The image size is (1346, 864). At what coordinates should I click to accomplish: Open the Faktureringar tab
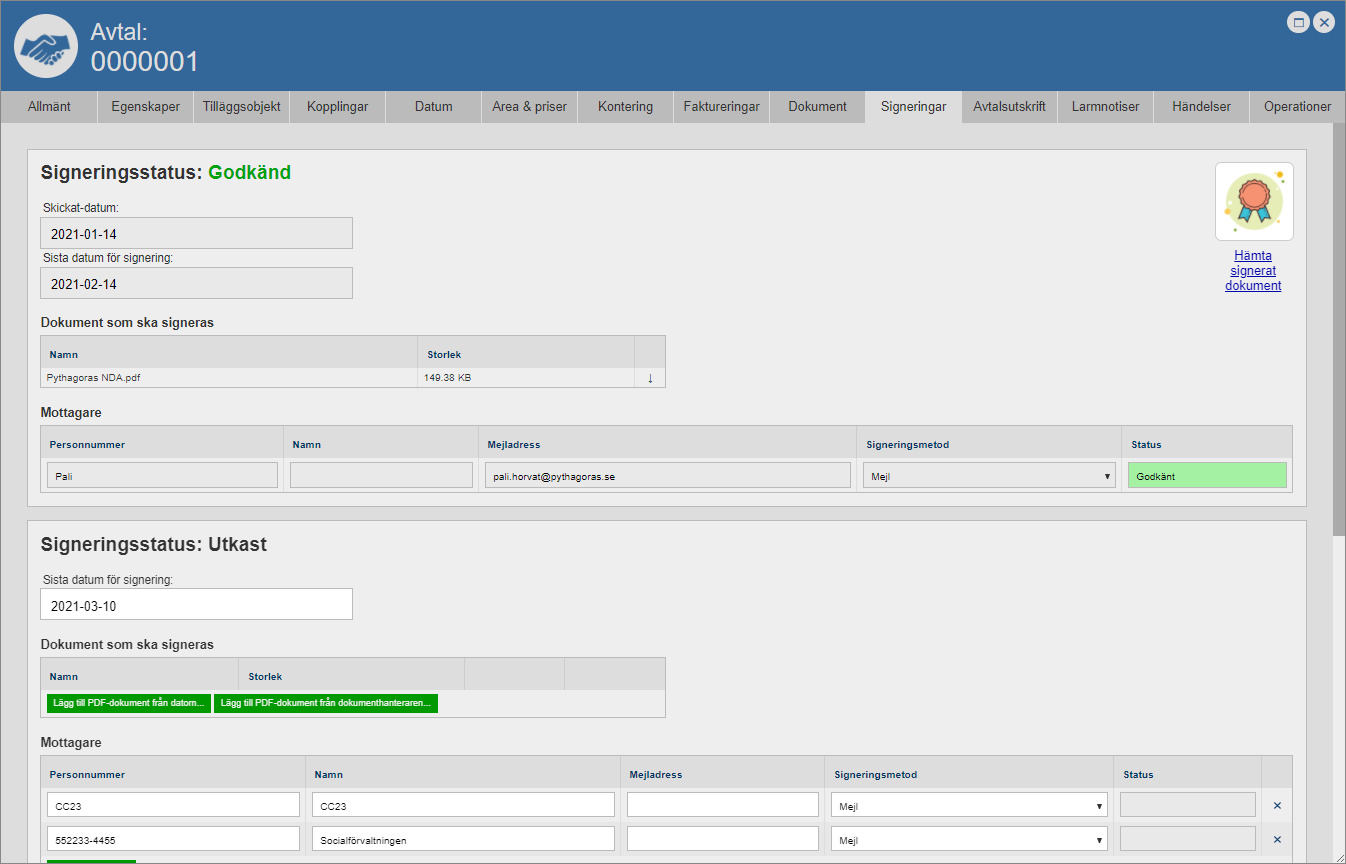coord(721,107)
